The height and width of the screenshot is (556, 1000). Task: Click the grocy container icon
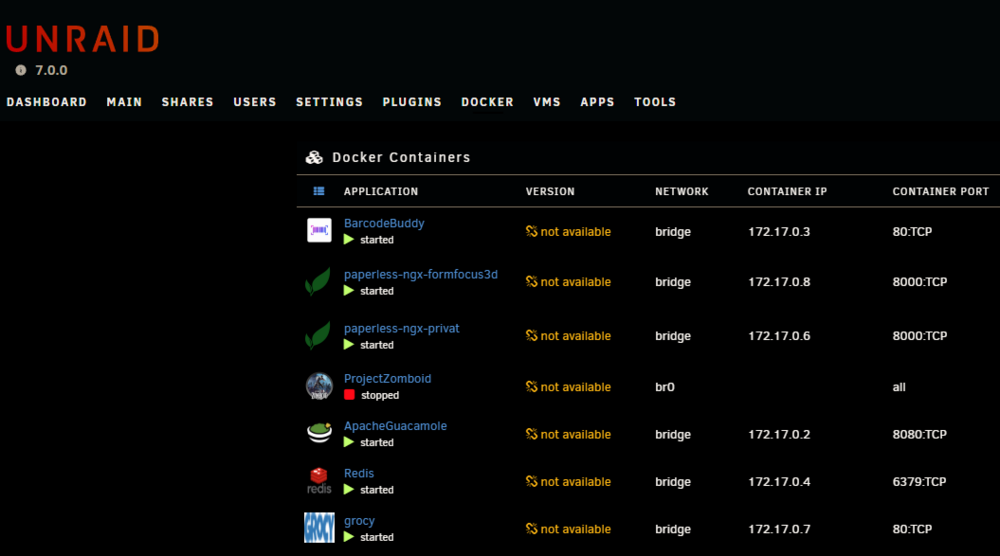(319, 528)
